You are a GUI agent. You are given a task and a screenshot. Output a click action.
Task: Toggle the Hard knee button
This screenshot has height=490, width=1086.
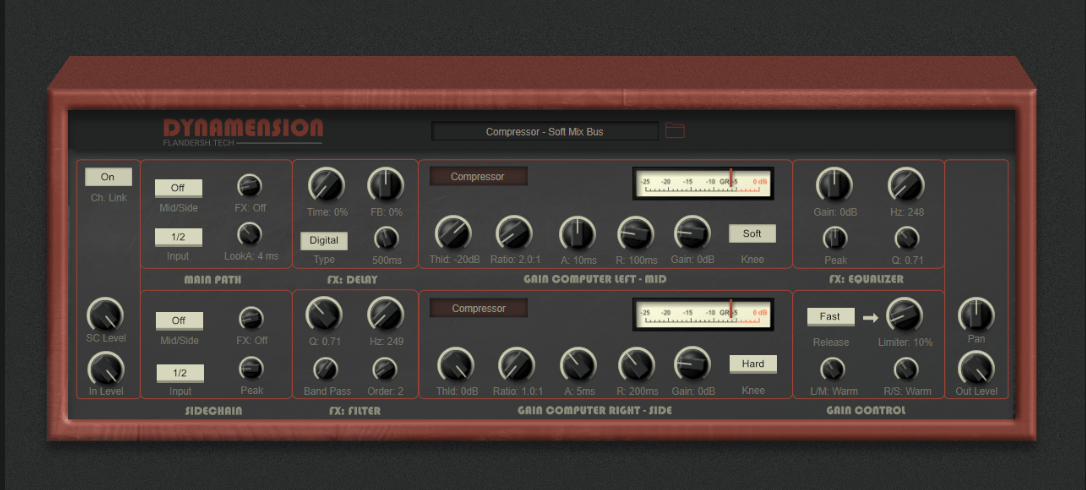(753, 364)
